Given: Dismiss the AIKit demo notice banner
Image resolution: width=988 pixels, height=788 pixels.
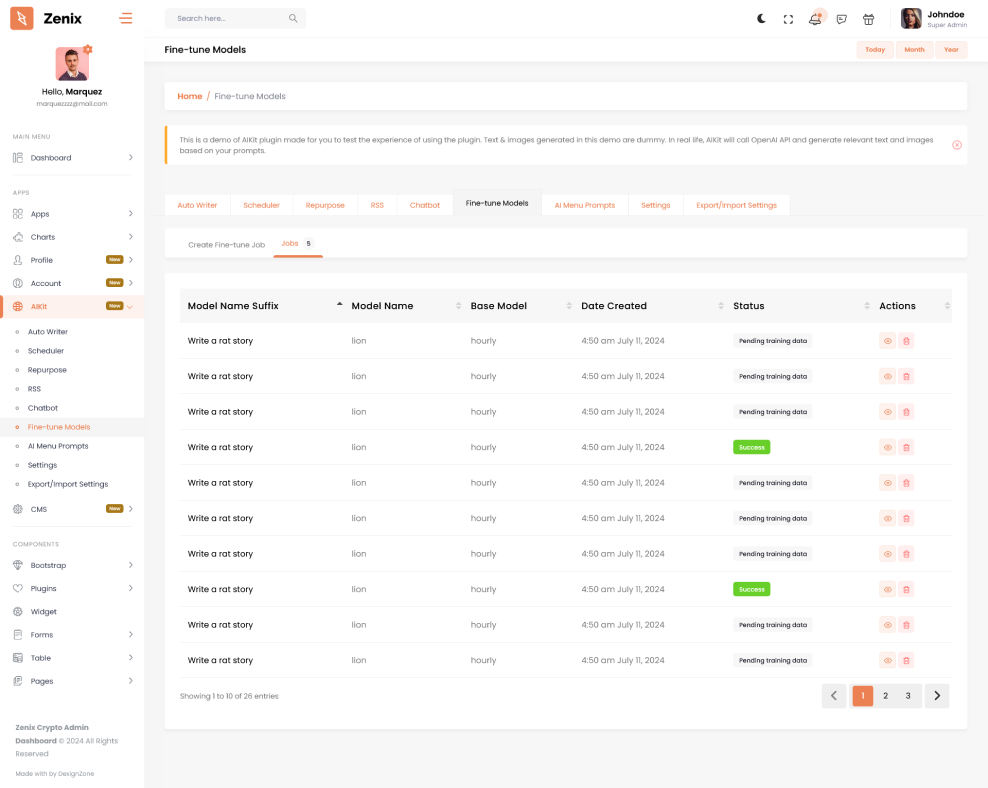Looking at the screenshot, I should pos(956,145).
